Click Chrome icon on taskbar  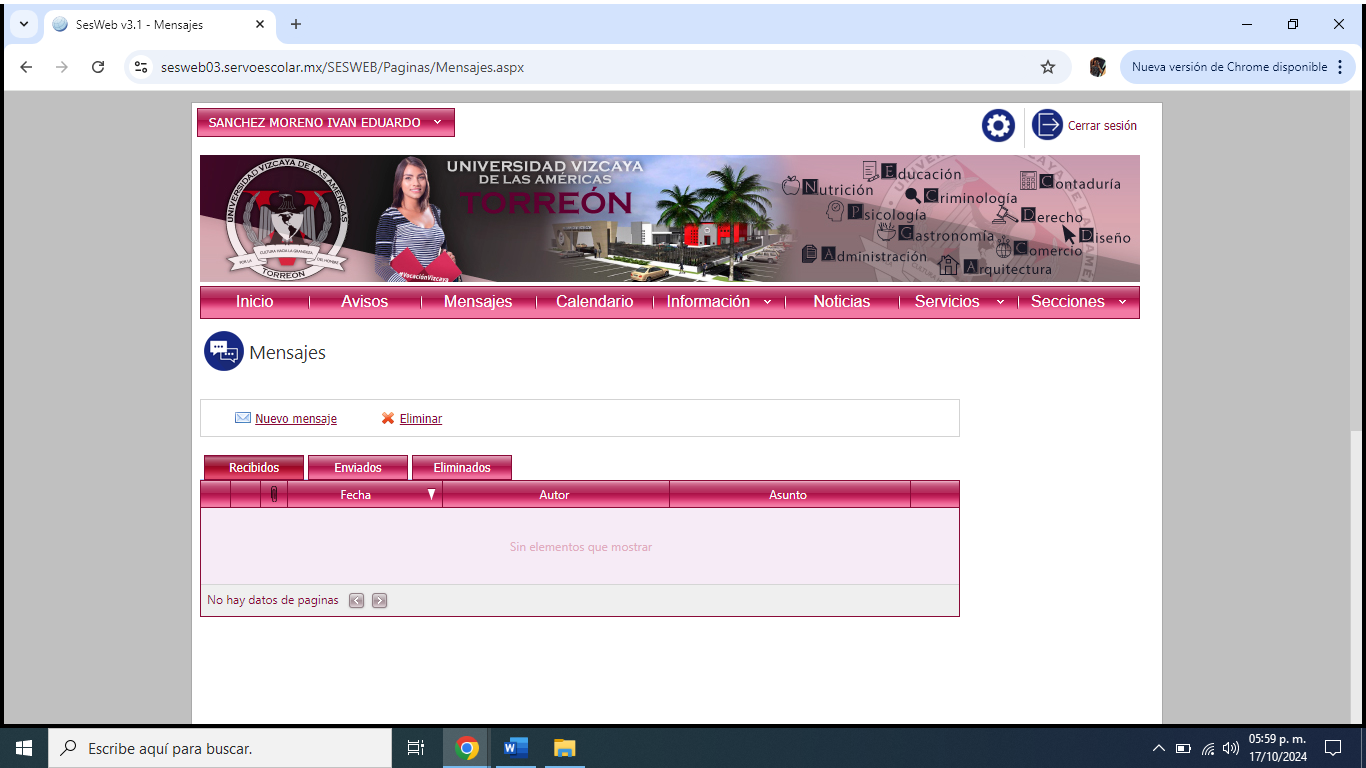click(467, 747)
